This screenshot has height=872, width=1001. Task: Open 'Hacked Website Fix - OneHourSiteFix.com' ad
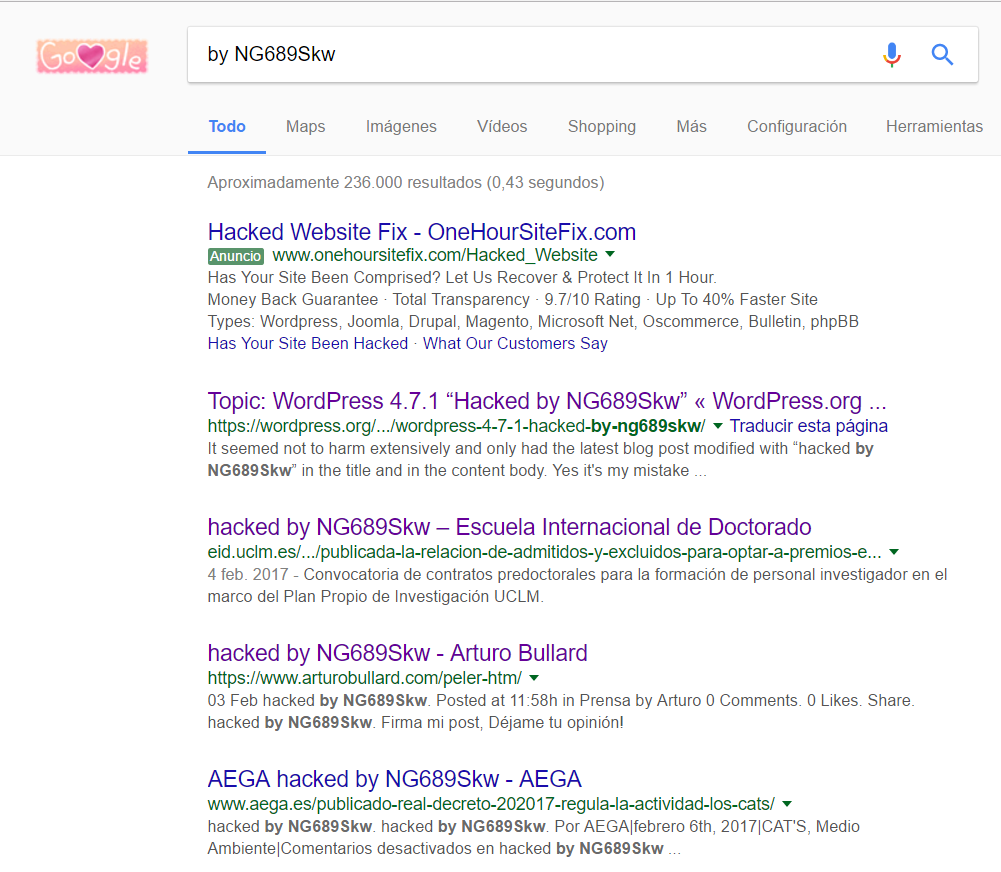click(x=422, y=232)
